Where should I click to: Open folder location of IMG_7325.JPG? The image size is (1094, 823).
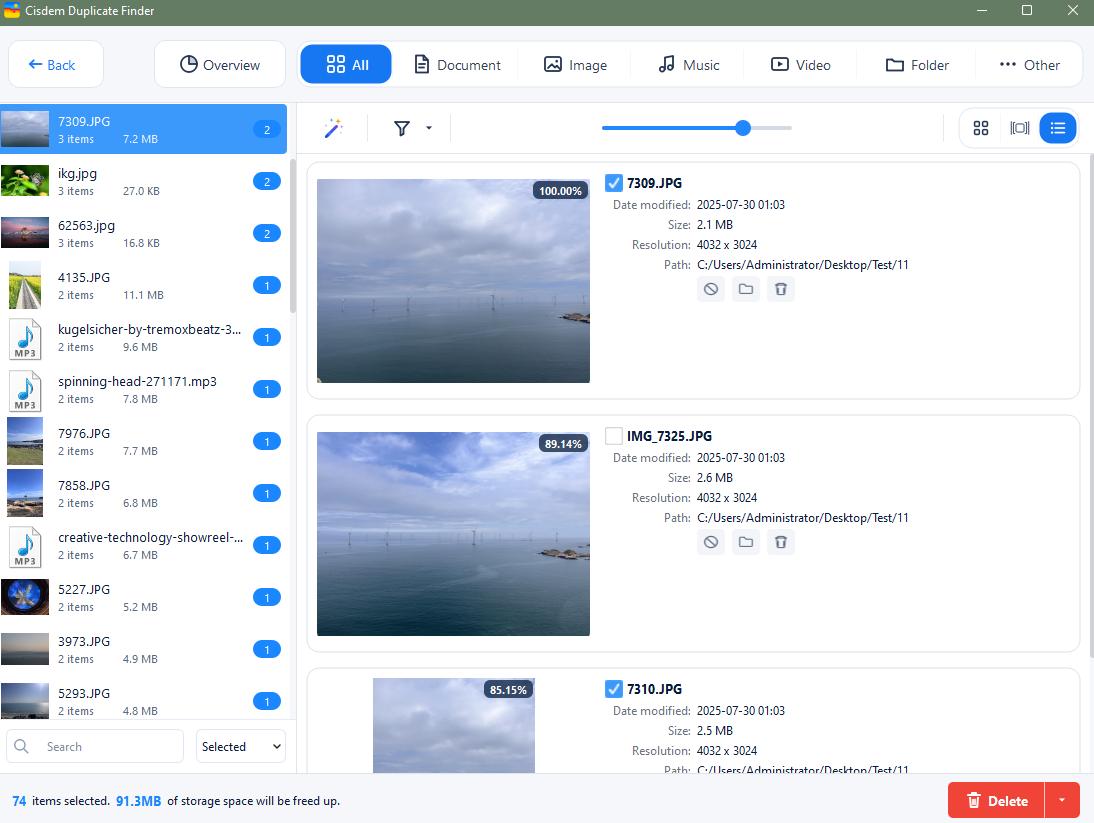click(x=746, y=542)
